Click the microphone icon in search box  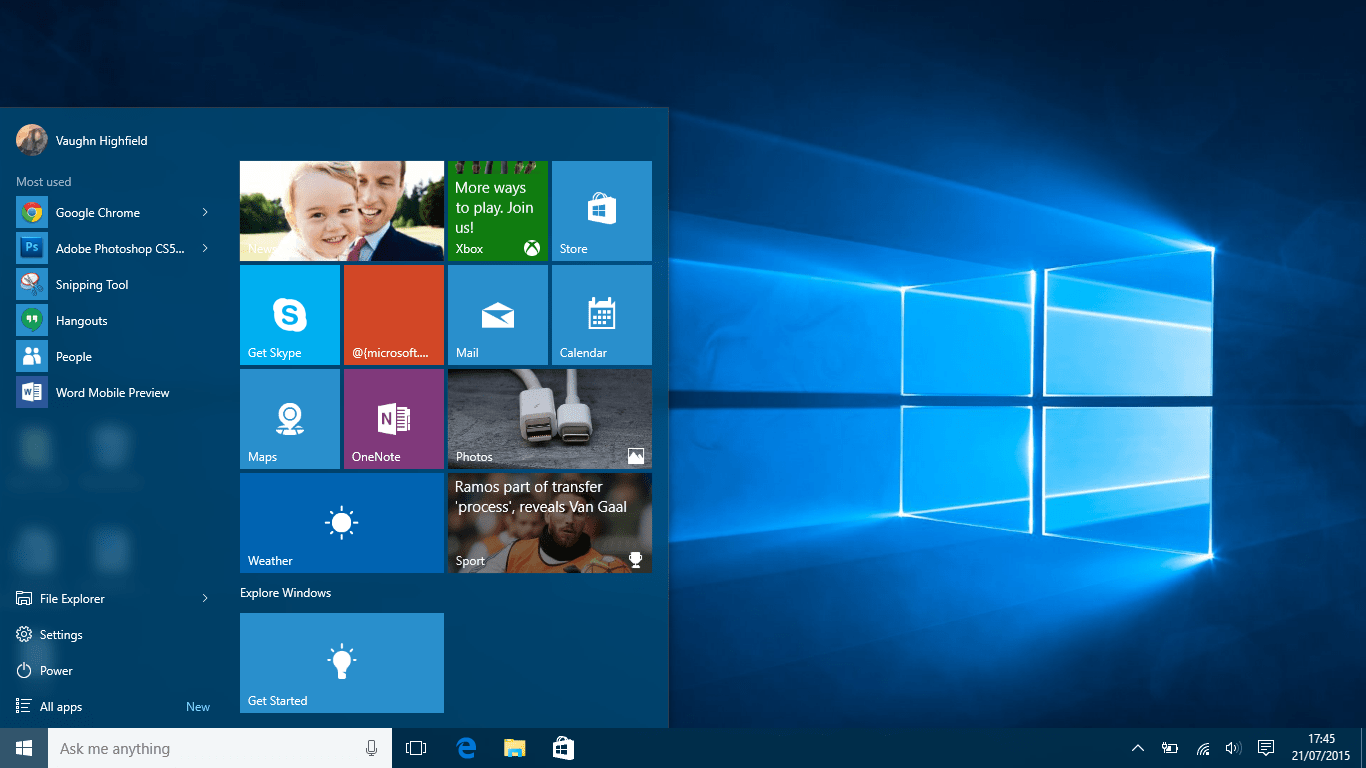pos(371,748)
